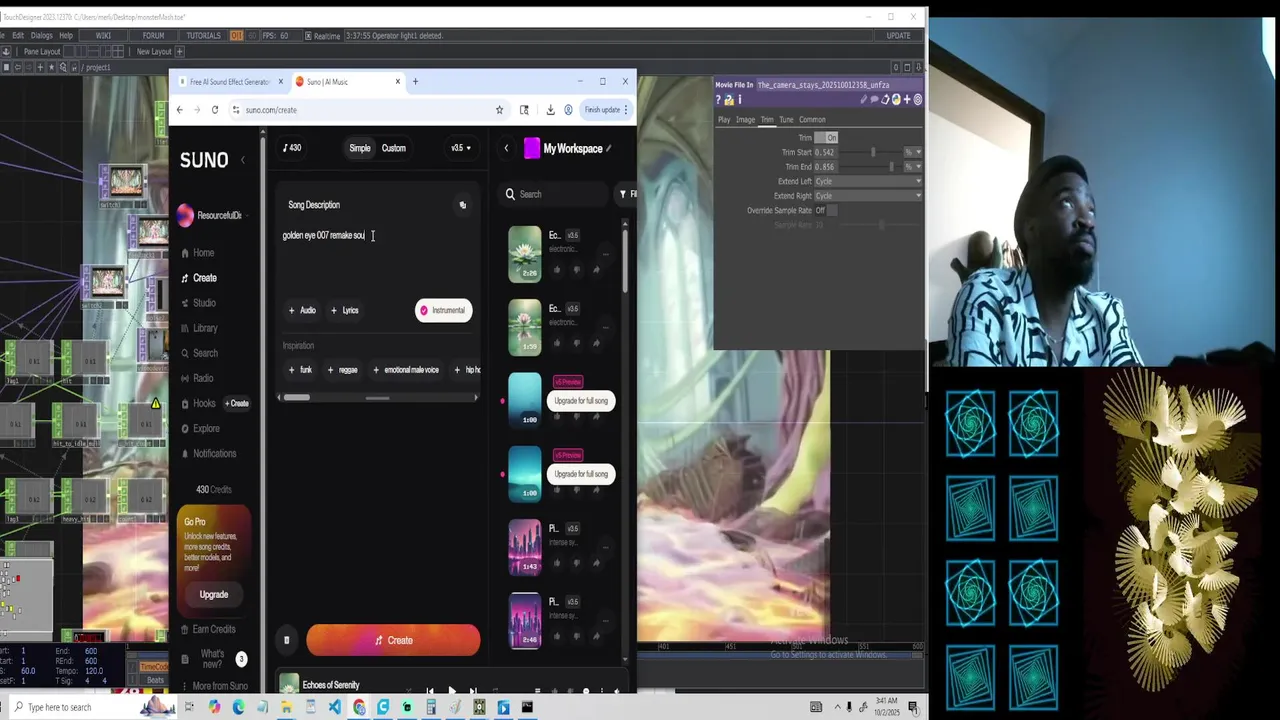Click TouchDesigner UPDATE button

(898, 36)
